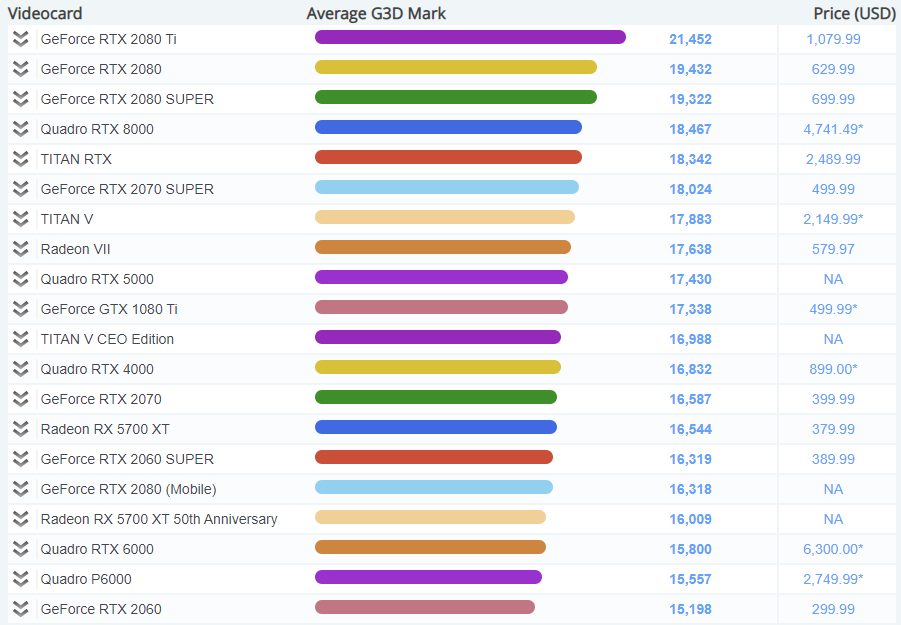Open the Radeon VII videocard link
This screenshot has width=901, height=625.
75,249
